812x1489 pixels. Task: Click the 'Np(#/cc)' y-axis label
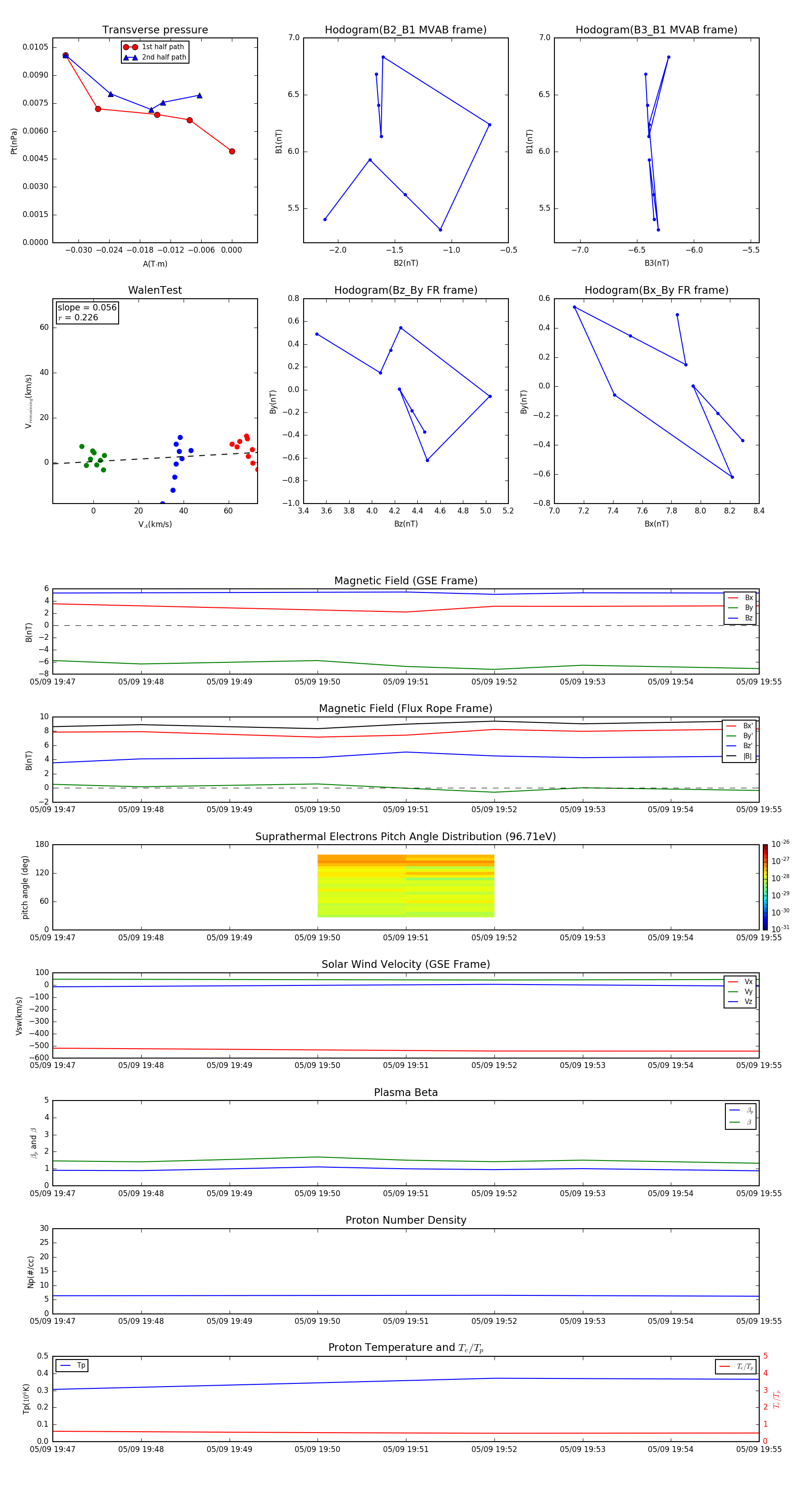31,1271
